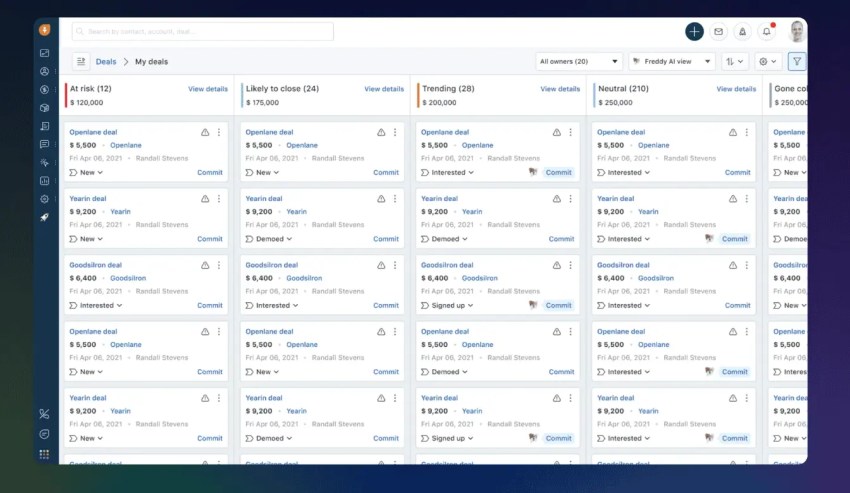Go to the Deals breadcrumb link
This screenshot has height=493, width=850.
coord(106,61)
